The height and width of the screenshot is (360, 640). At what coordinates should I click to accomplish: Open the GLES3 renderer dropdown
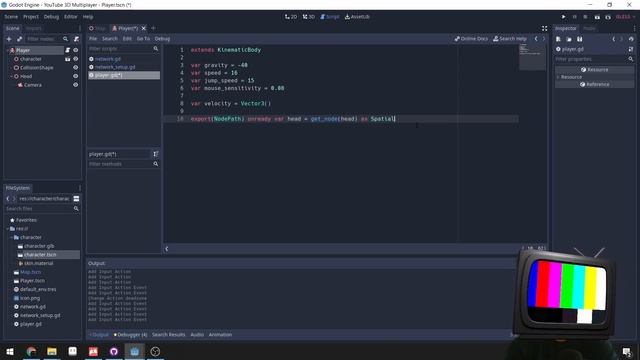626,17
